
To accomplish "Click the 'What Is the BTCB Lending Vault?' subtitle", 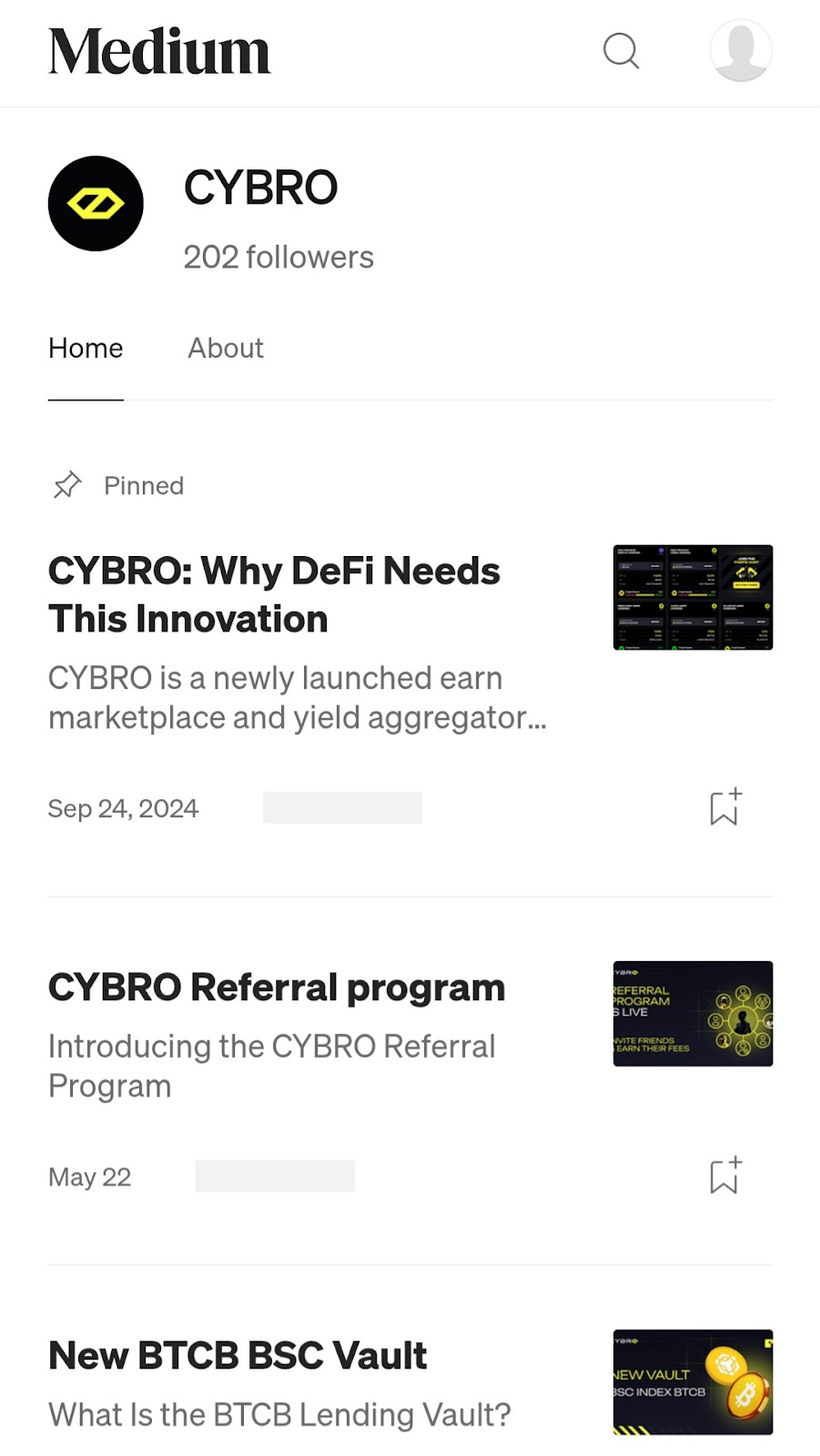I will [x=279, y=1415].
